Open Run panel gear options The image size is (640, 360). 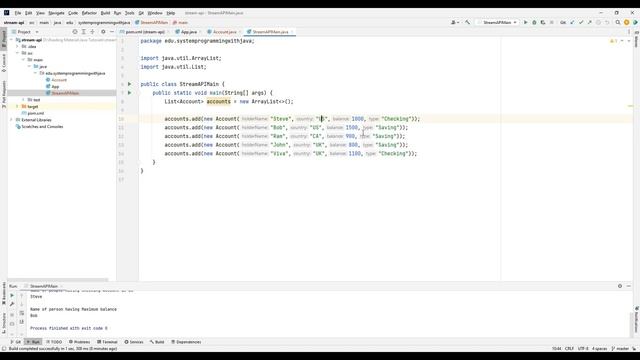coord(620,286)
